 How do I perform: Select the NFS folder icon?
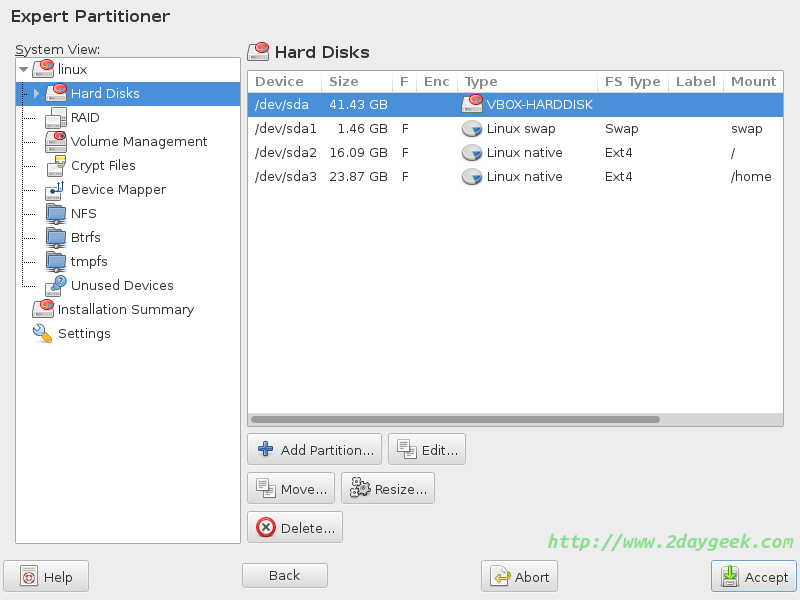(x=56, y=214)
